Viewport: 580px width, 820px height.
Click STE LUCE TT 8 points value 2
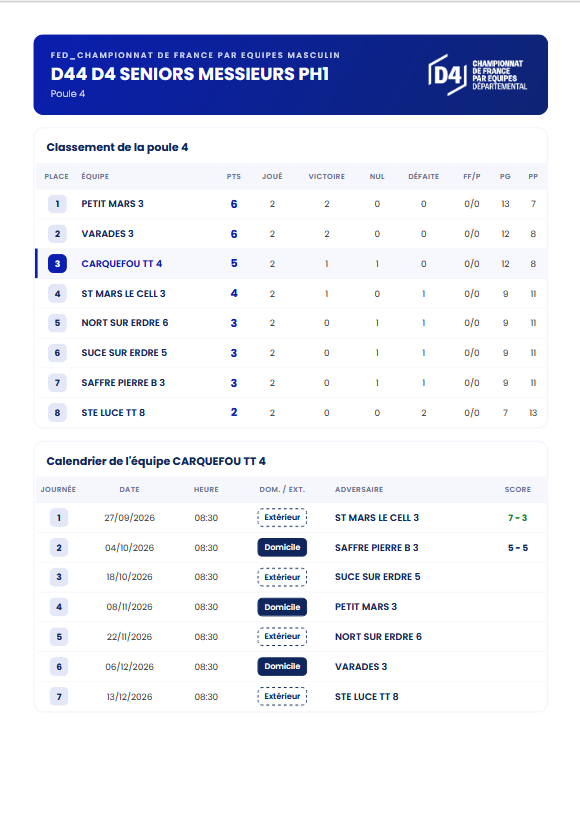point(234,413)
